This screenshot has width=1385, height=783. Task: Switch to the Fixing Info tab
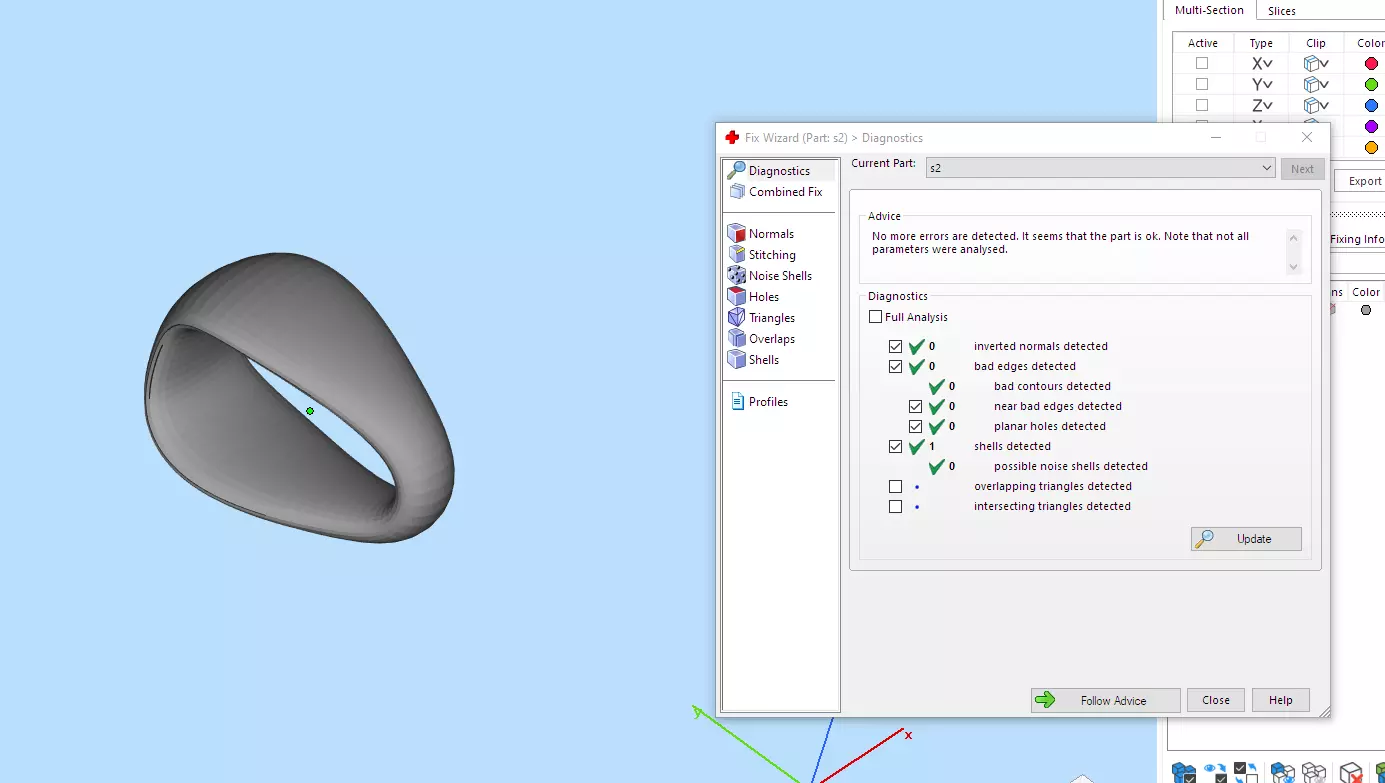pos(1357,239)
